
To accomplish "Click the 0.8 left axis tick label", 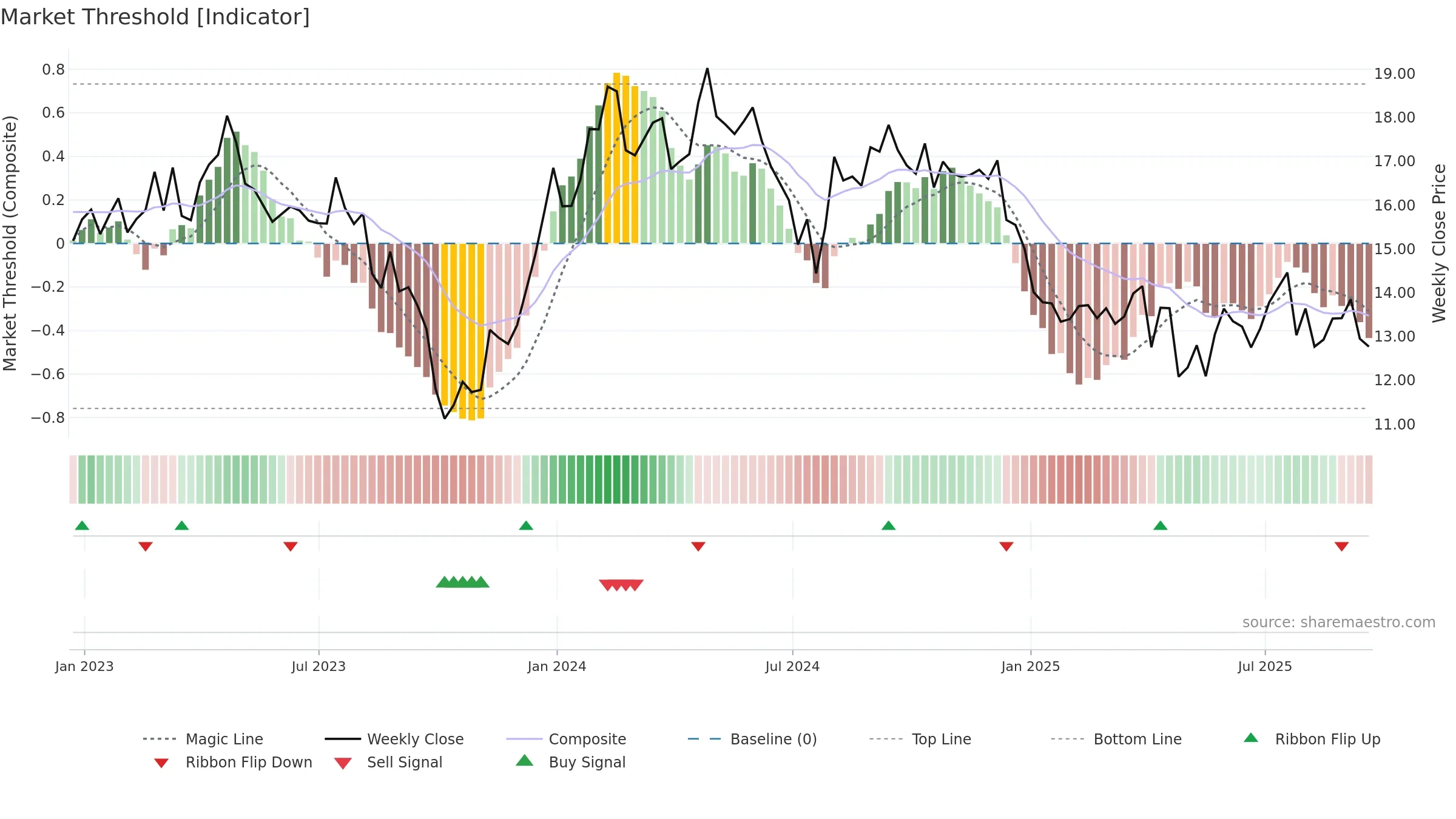I will (x=53, y=70).
